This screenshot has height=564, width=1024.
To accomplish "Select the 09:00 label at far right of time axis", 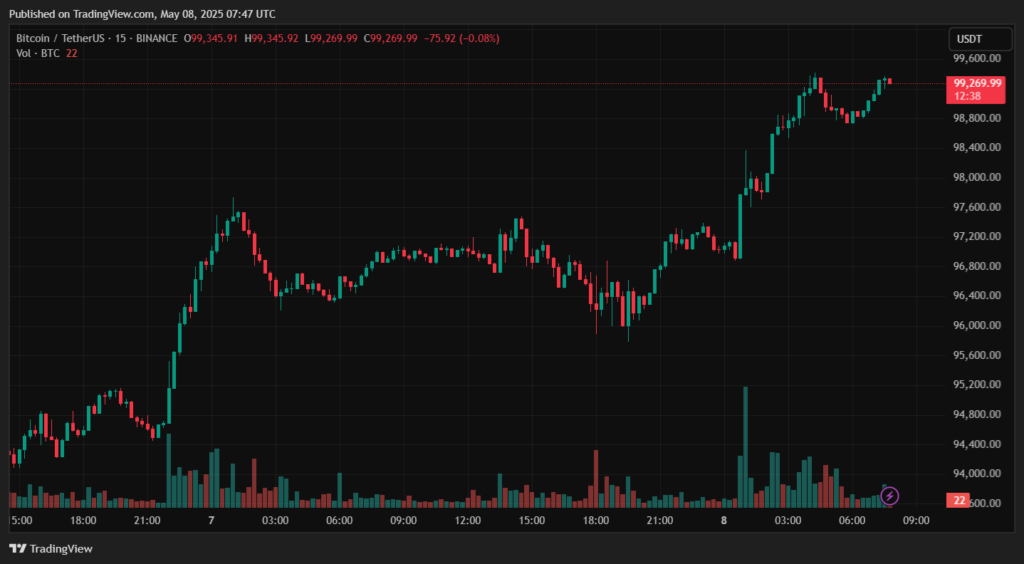I will pyautogui.click(x=916, y=521).
